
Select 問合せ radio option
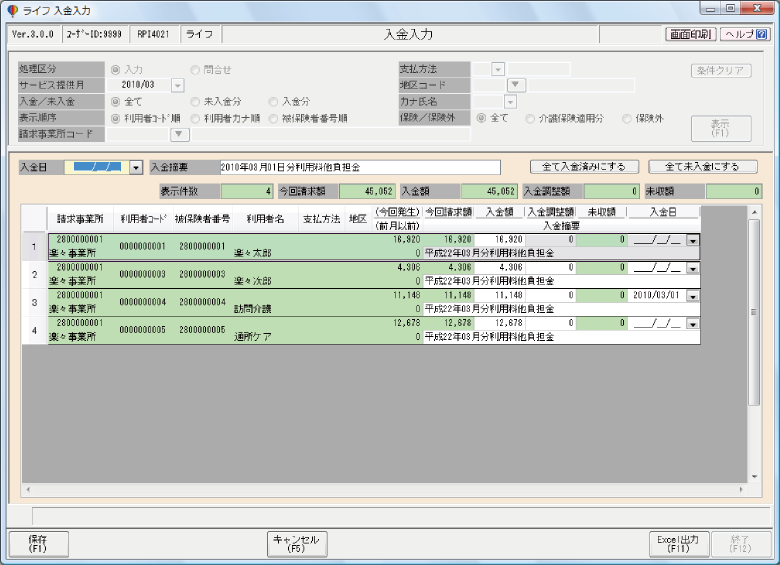pos(195,70)
